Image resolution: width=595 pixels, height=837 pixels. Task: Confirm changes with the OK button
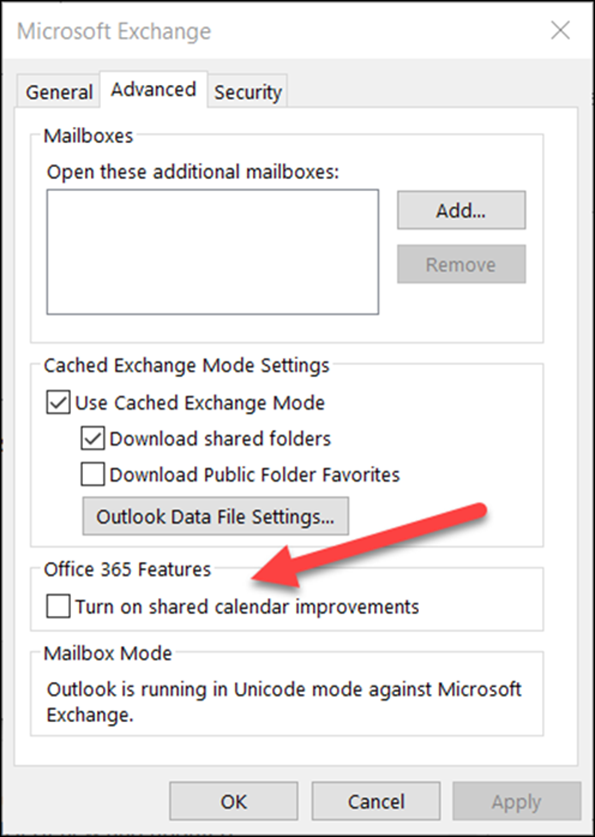[233, 801]
